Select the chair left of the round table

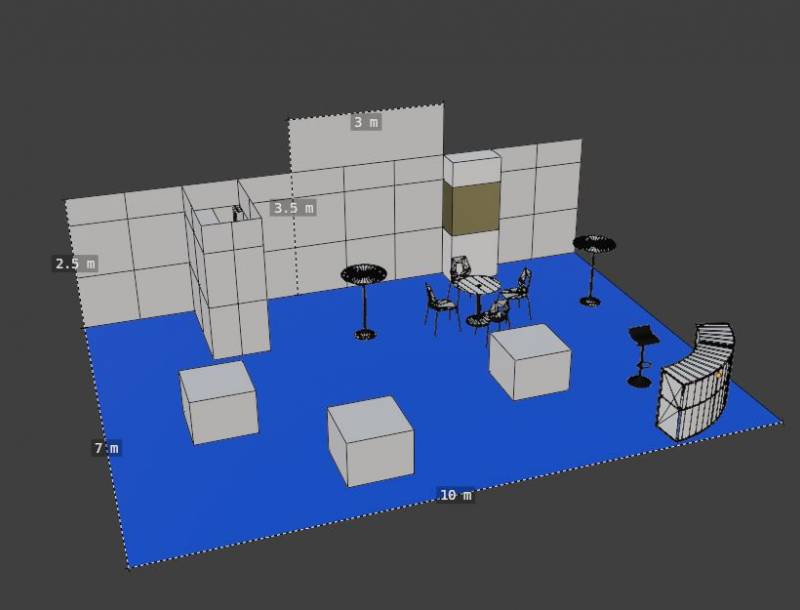440,307
